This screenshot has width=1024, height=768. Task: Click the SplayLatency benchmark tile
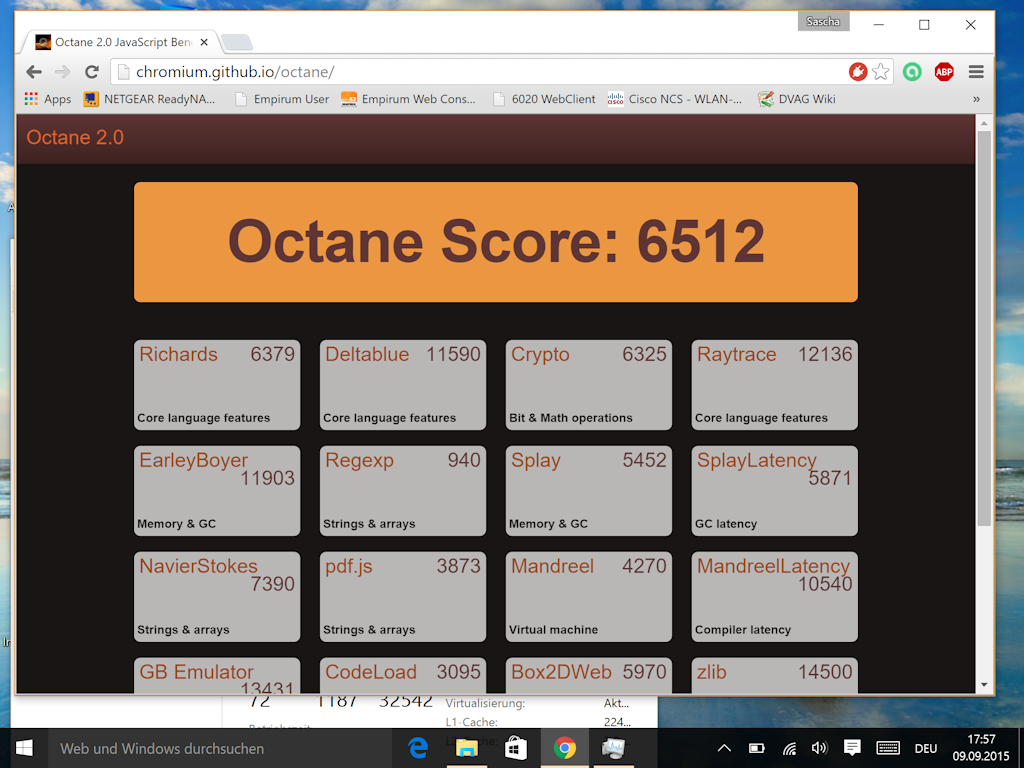click(775, 490)
